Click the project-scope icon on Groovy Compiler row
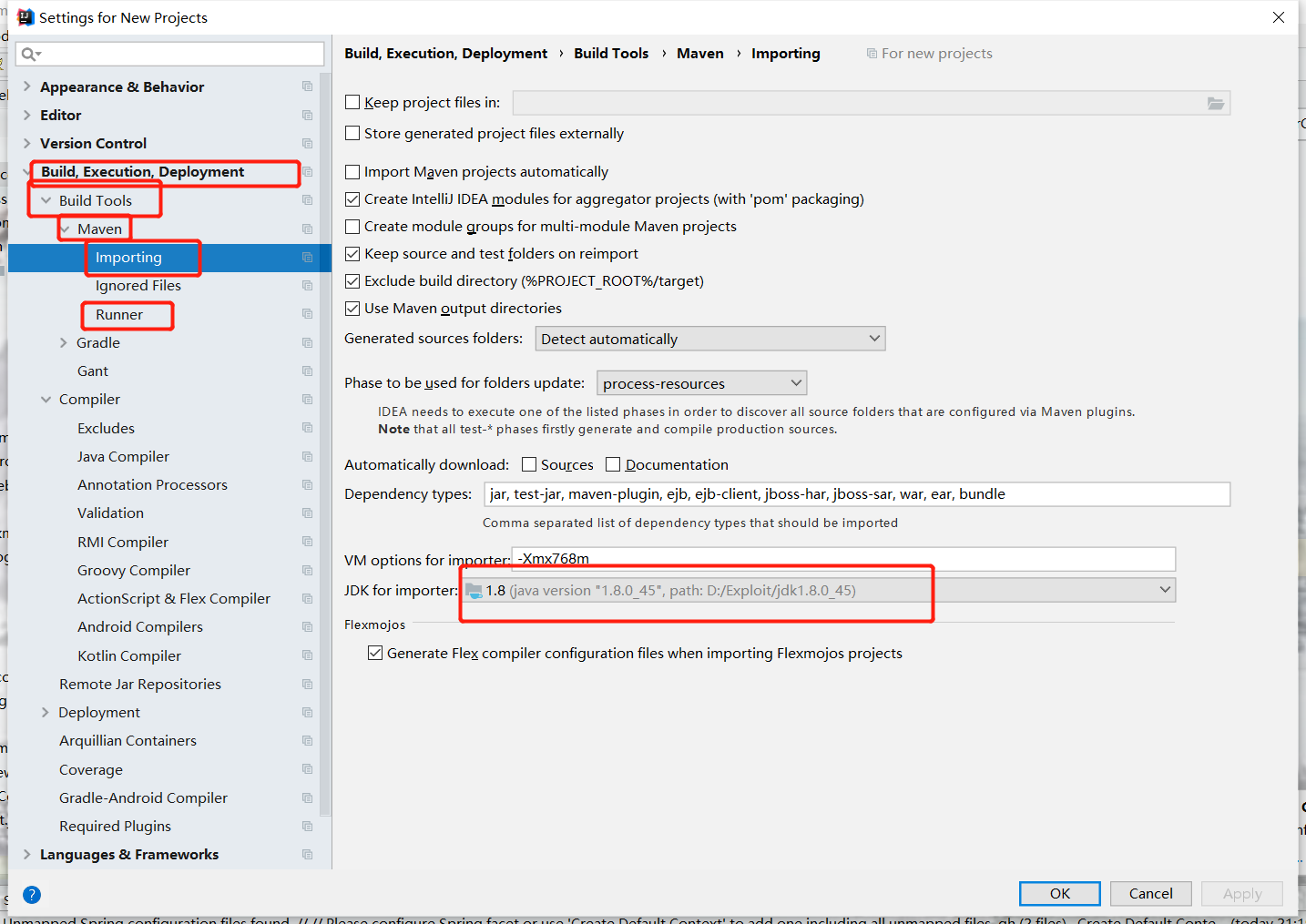 (307, 570)
